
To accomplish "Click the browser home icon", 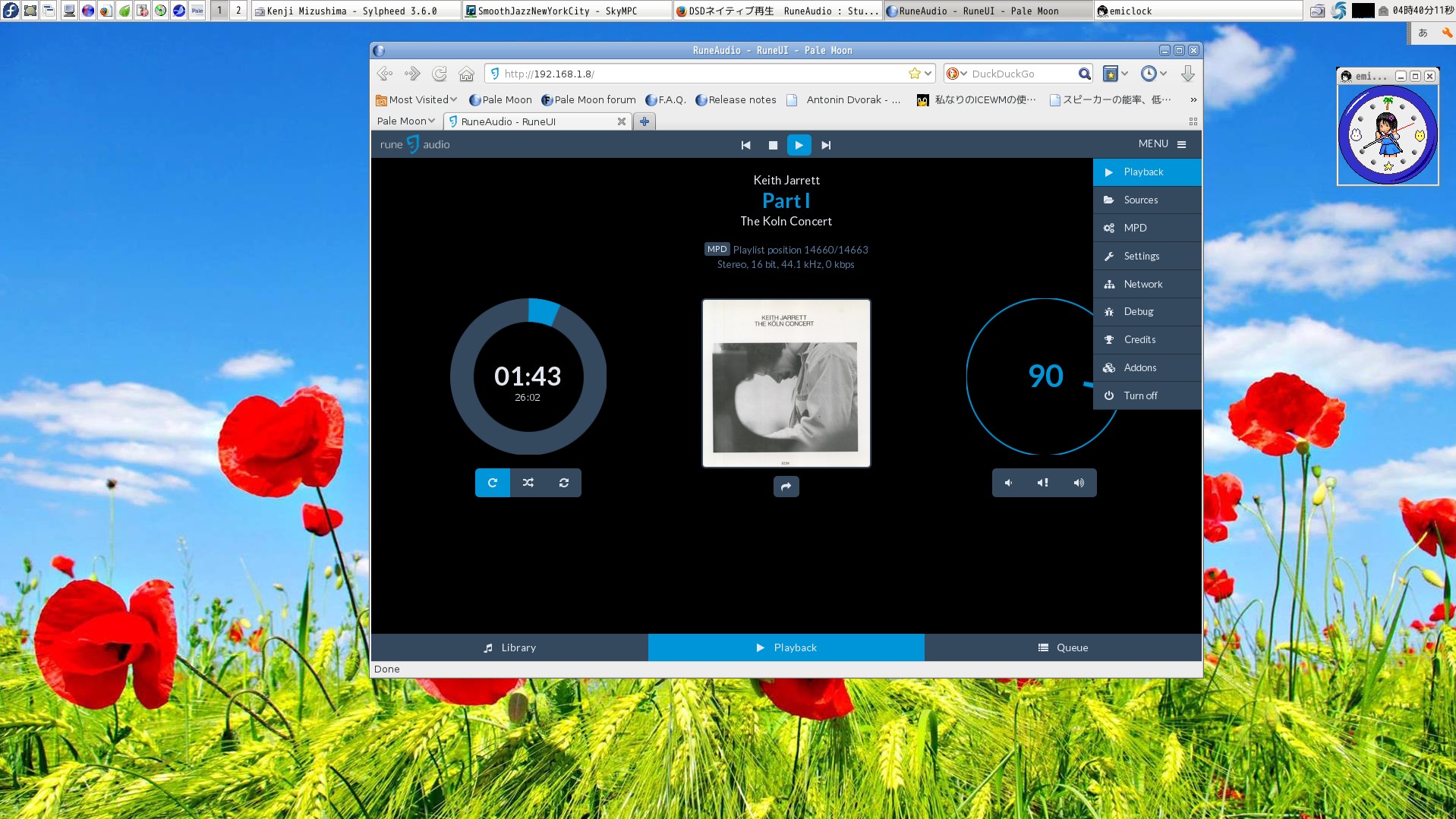I will 466,74.
